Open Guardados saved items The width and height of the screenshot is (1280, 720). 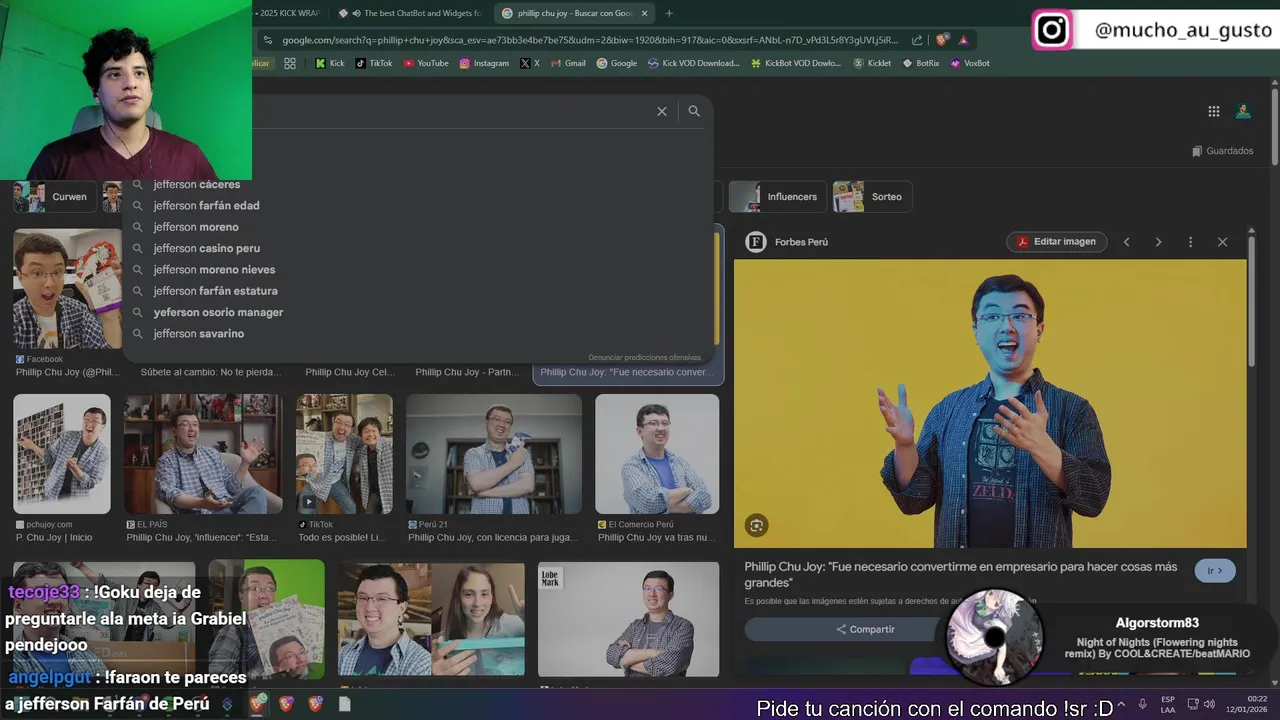(1222, 151)
